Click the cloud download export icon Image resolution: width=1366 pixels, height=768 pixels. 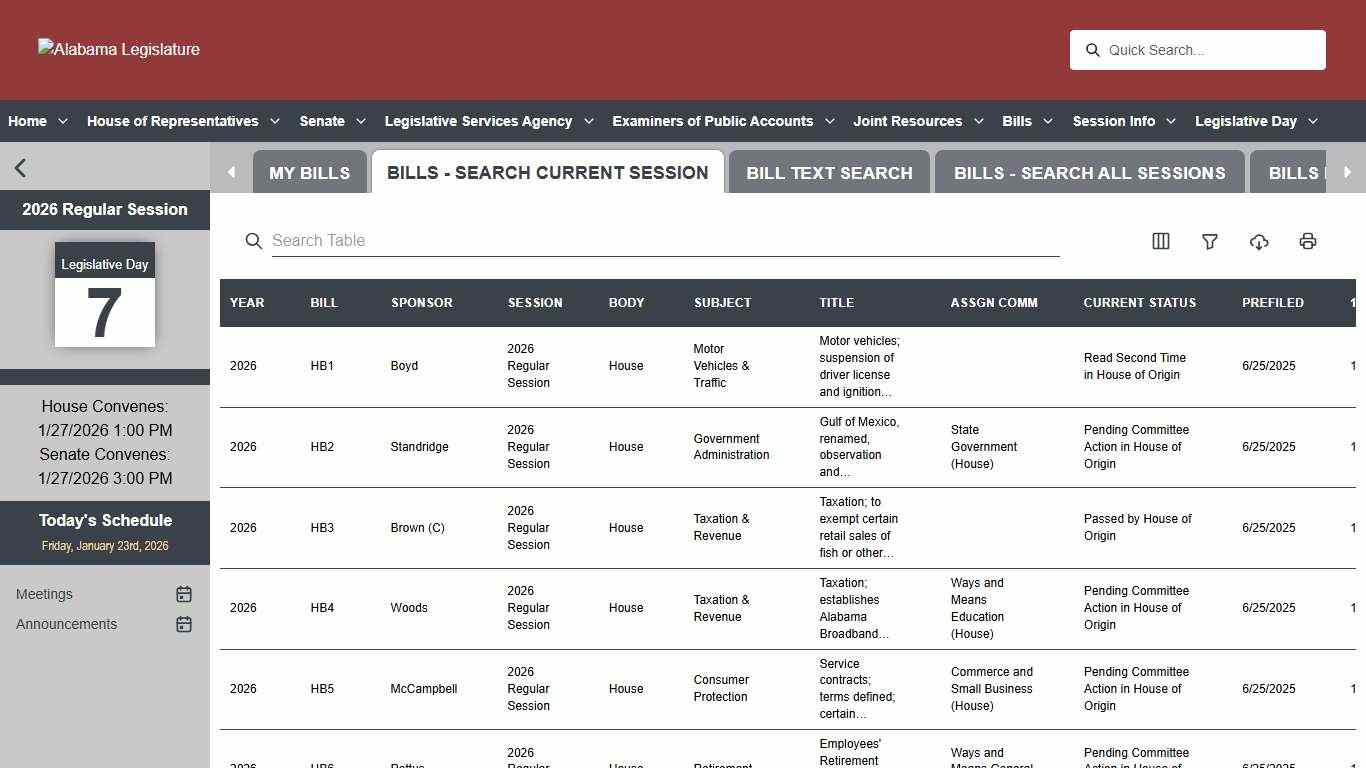[x=1259, y=241]
